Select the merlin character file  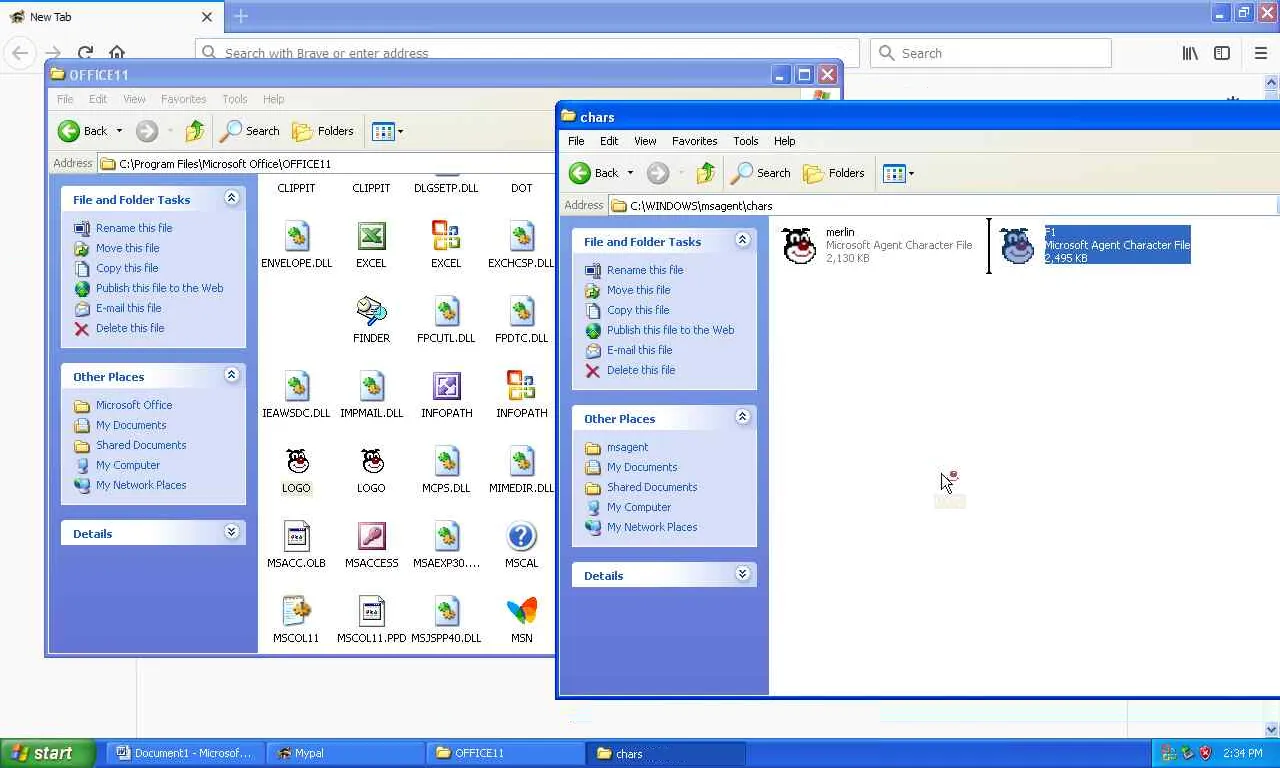(x=875, y=245)
